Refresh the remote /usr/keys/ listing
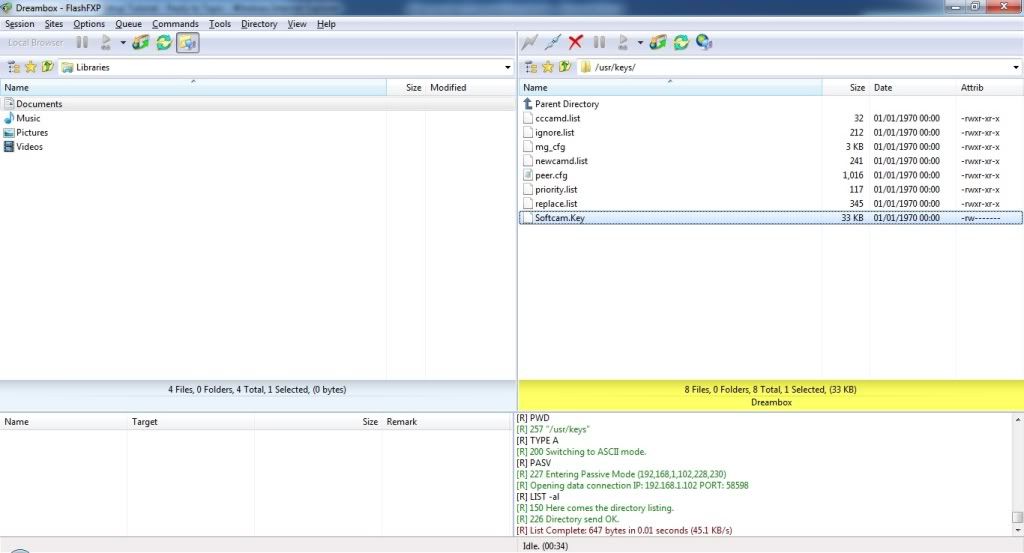This screenshot has height=553, width=1024. tap(681, 42)
